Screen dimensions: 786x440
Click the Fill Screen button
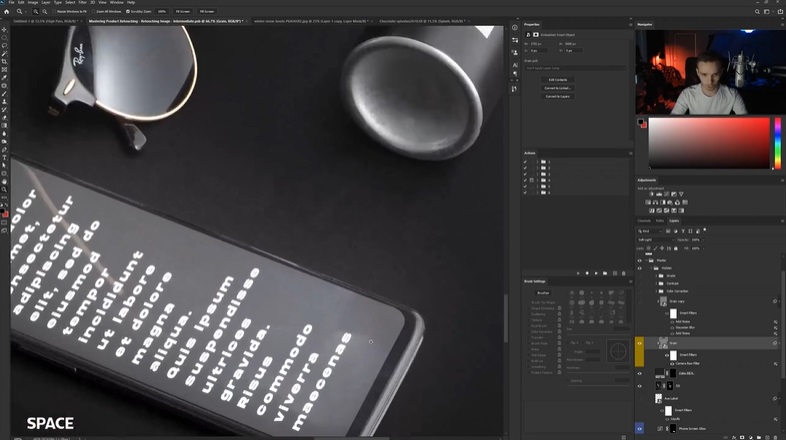tap(207, 11)
